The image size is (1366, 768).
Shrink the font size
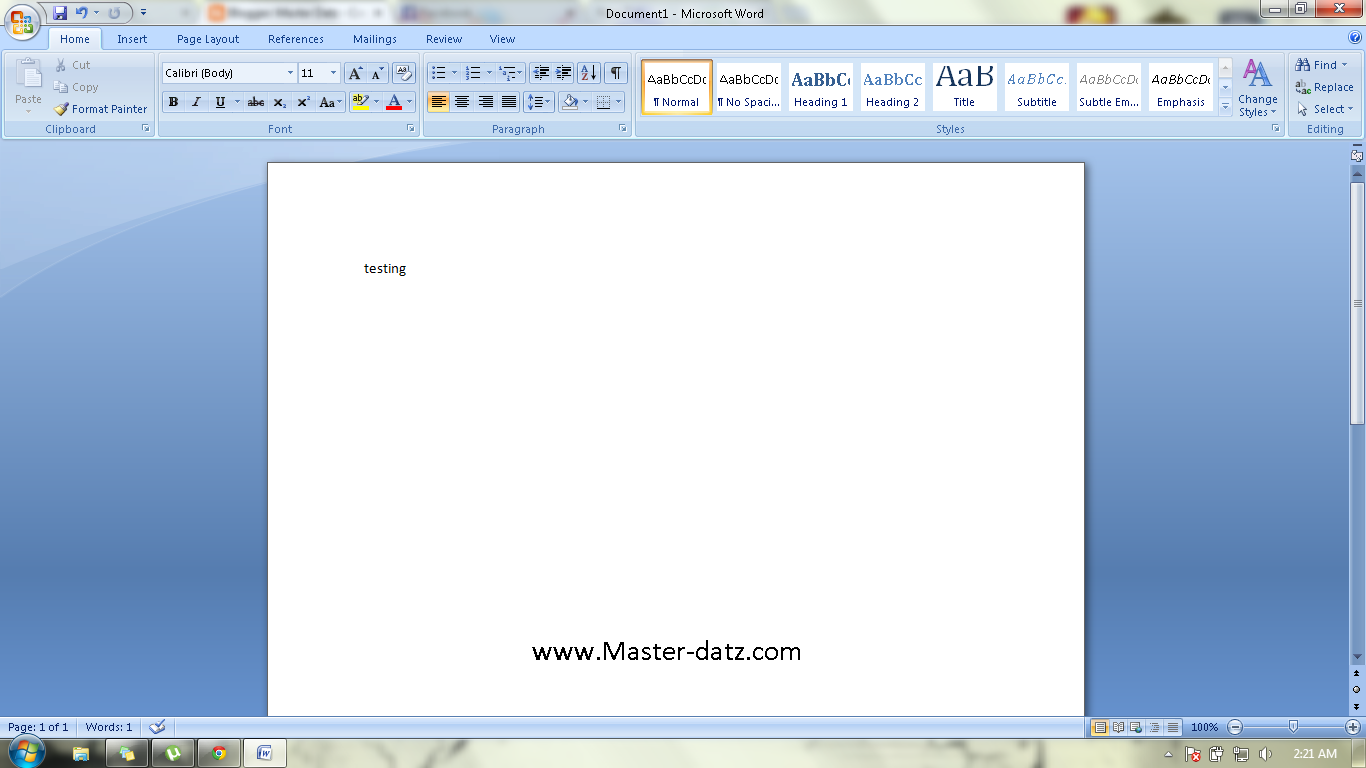[378, 73]
